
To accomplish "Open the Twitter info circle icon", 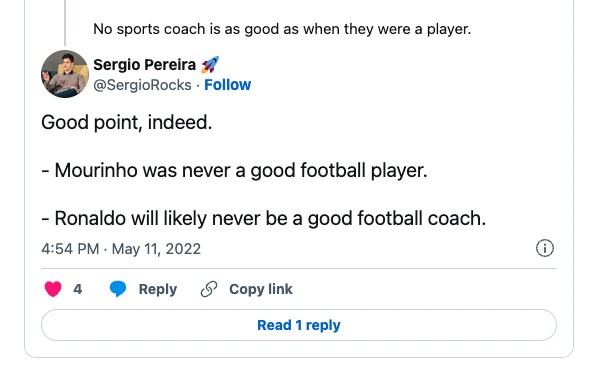I will [x=545, y=248].
